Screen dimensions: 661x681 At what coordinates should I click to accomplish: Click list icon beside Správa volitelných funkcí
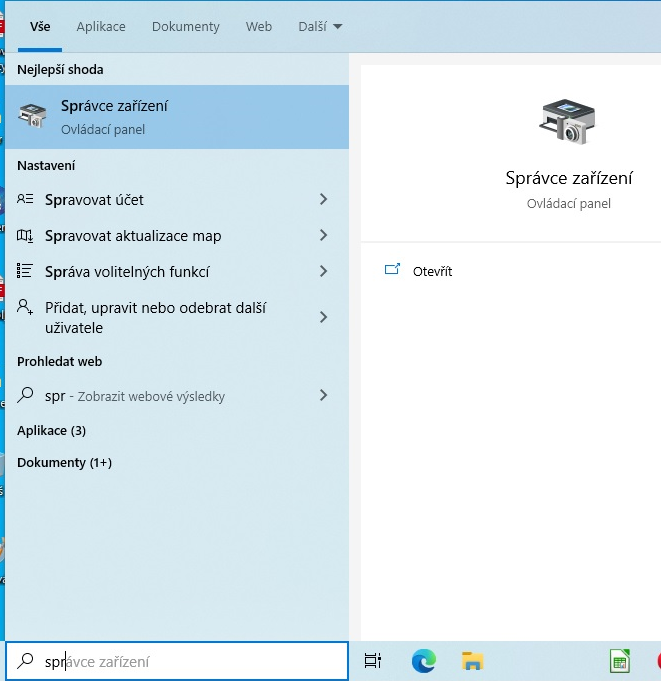pyautogui.click(x=24, y=271)
